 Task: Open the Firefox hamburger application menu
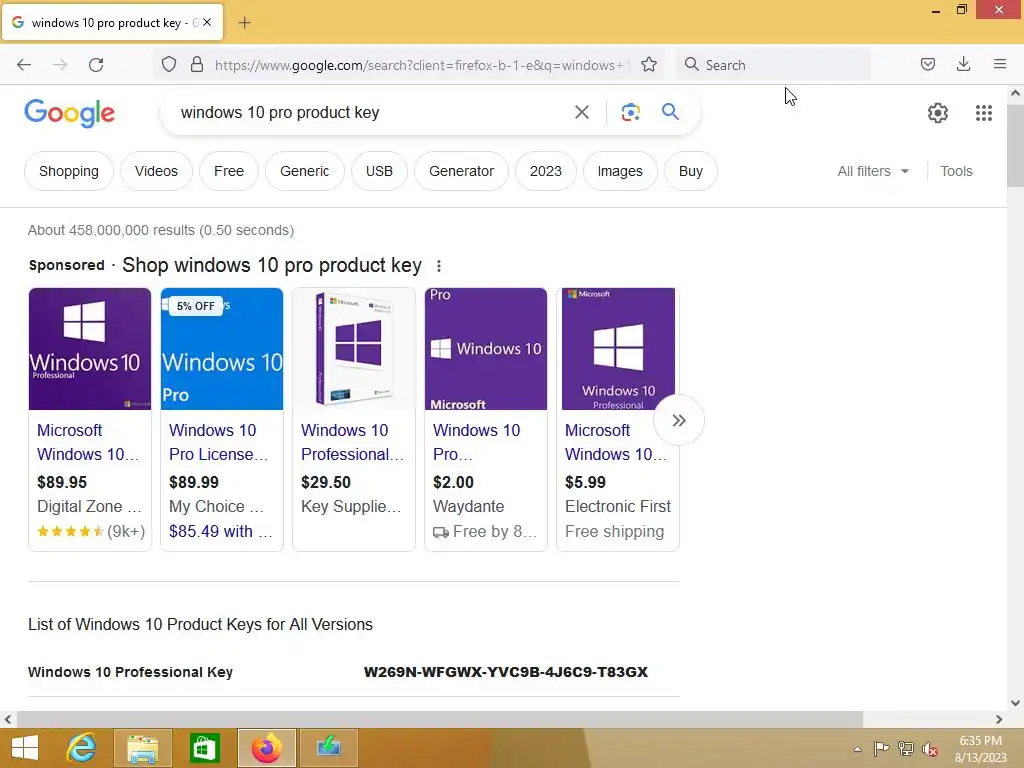coord(1000,64)
